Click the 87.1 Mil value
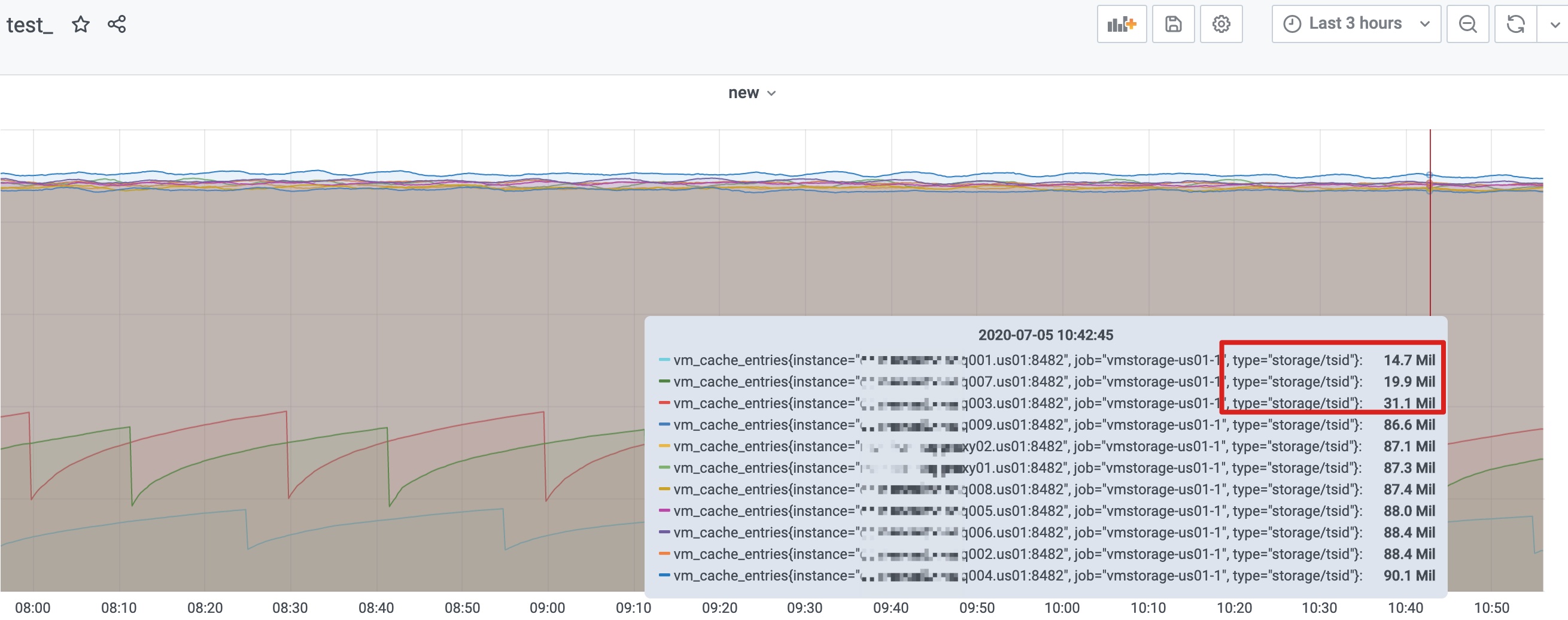 click(x=1409, y=446)
